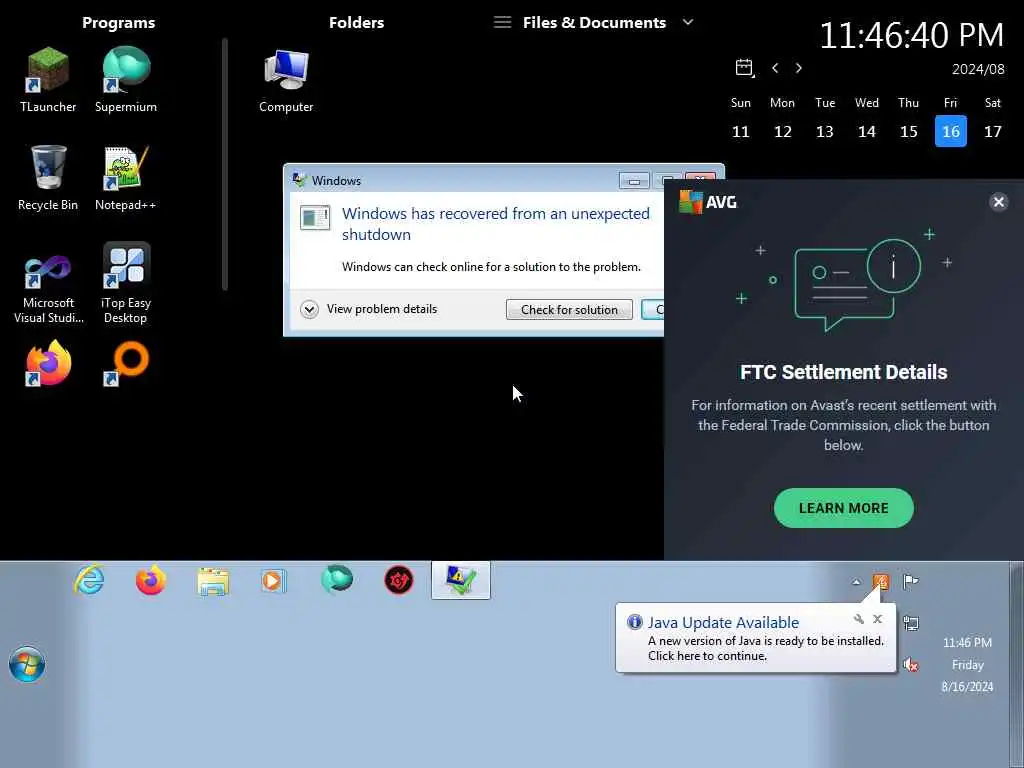Click the Windows Start orb
This screenshot has height=768, width=1024.
(x=27, y=664)
